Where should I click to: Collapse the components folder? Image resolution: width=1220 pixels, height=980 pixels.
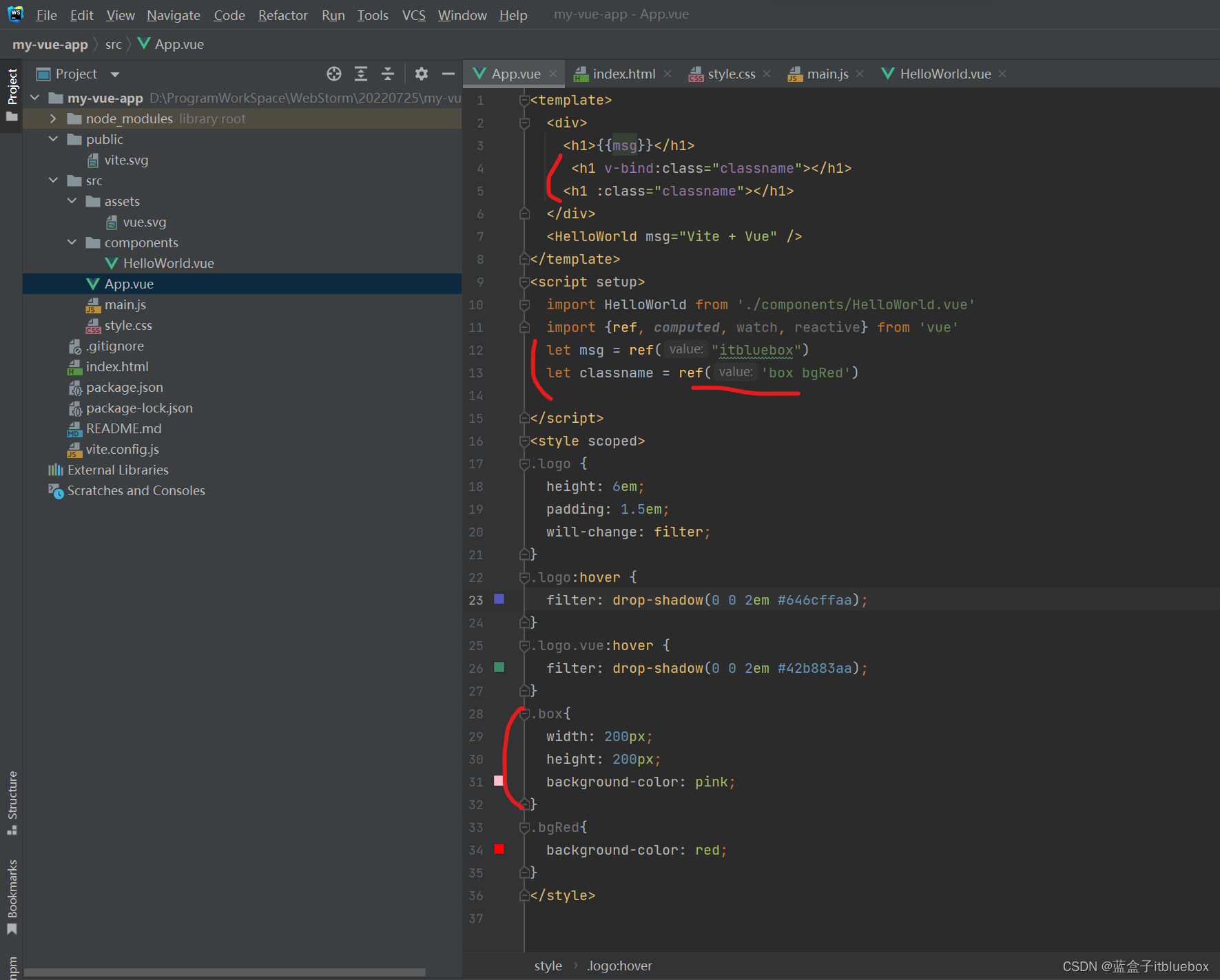click(72, 242)
